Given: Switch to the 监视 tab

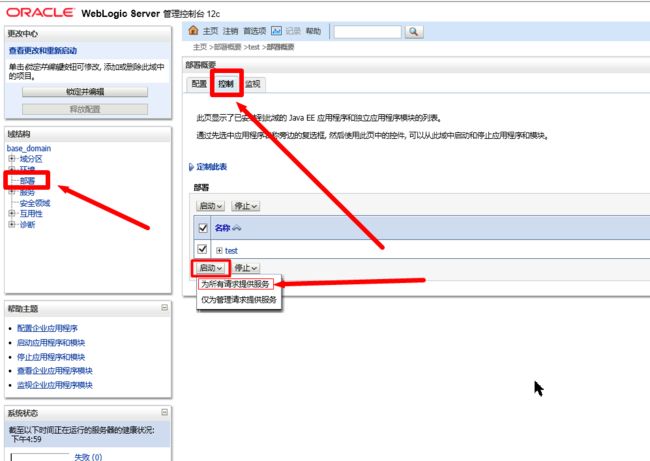Looking at the screenshot, I should point(252,84).
